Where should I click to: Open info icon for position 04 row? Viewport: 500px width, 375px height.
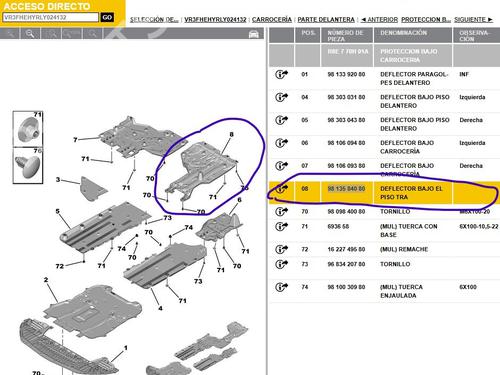(281, 97)
